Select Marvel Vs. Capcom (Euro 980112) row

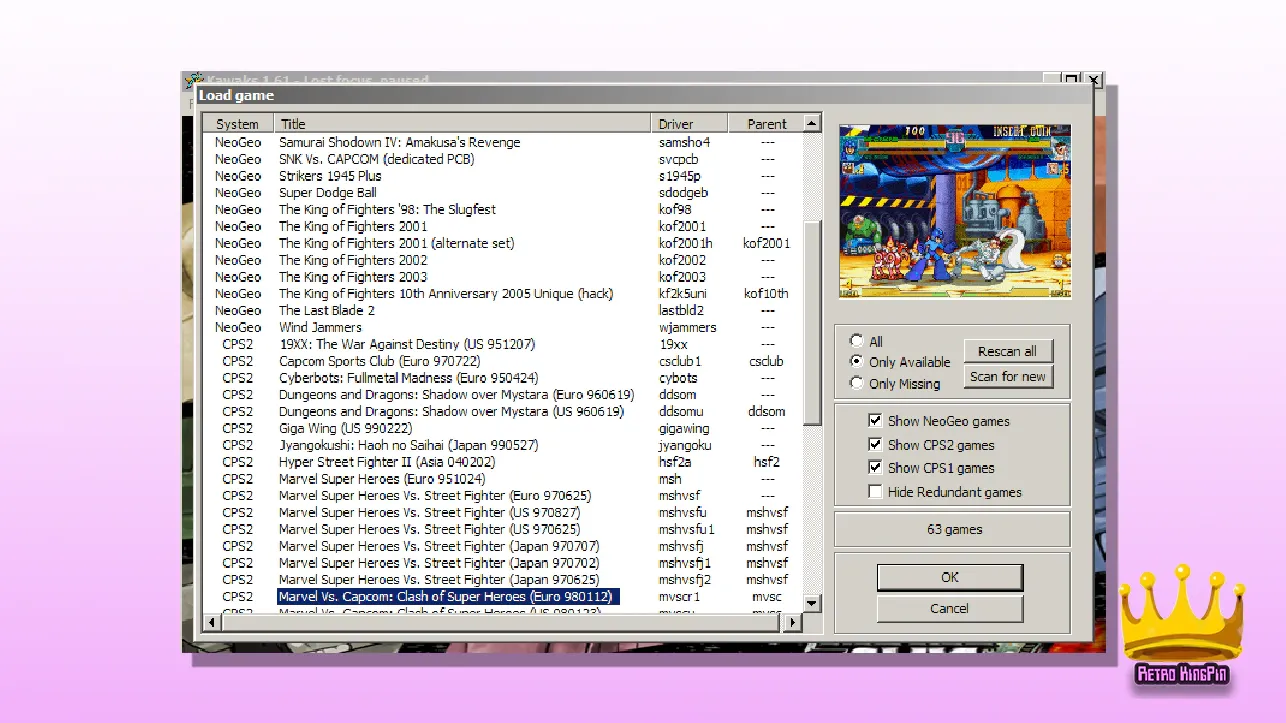[503, 597]
